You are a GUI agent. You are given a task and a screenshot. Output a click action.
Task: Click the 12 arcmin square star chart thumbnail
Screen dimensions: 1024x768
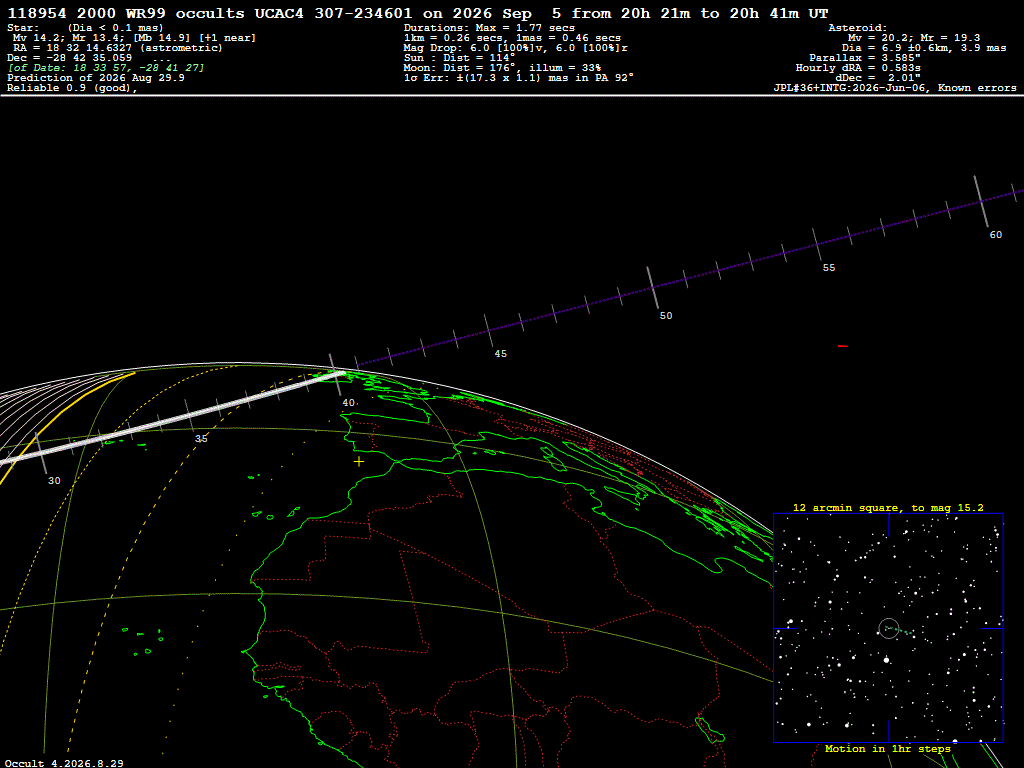888,628
